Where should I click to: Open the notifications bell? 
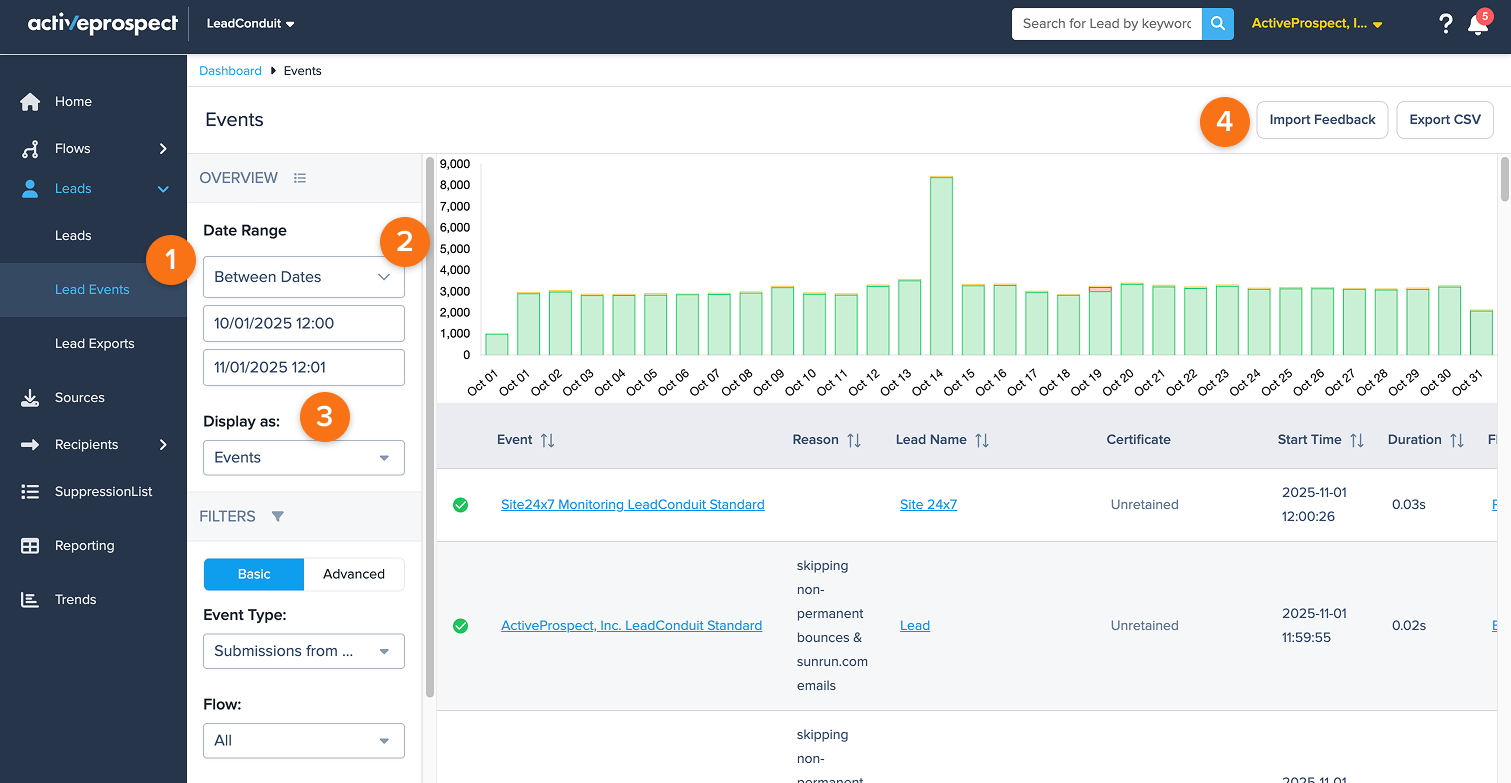click(1478, 25)
